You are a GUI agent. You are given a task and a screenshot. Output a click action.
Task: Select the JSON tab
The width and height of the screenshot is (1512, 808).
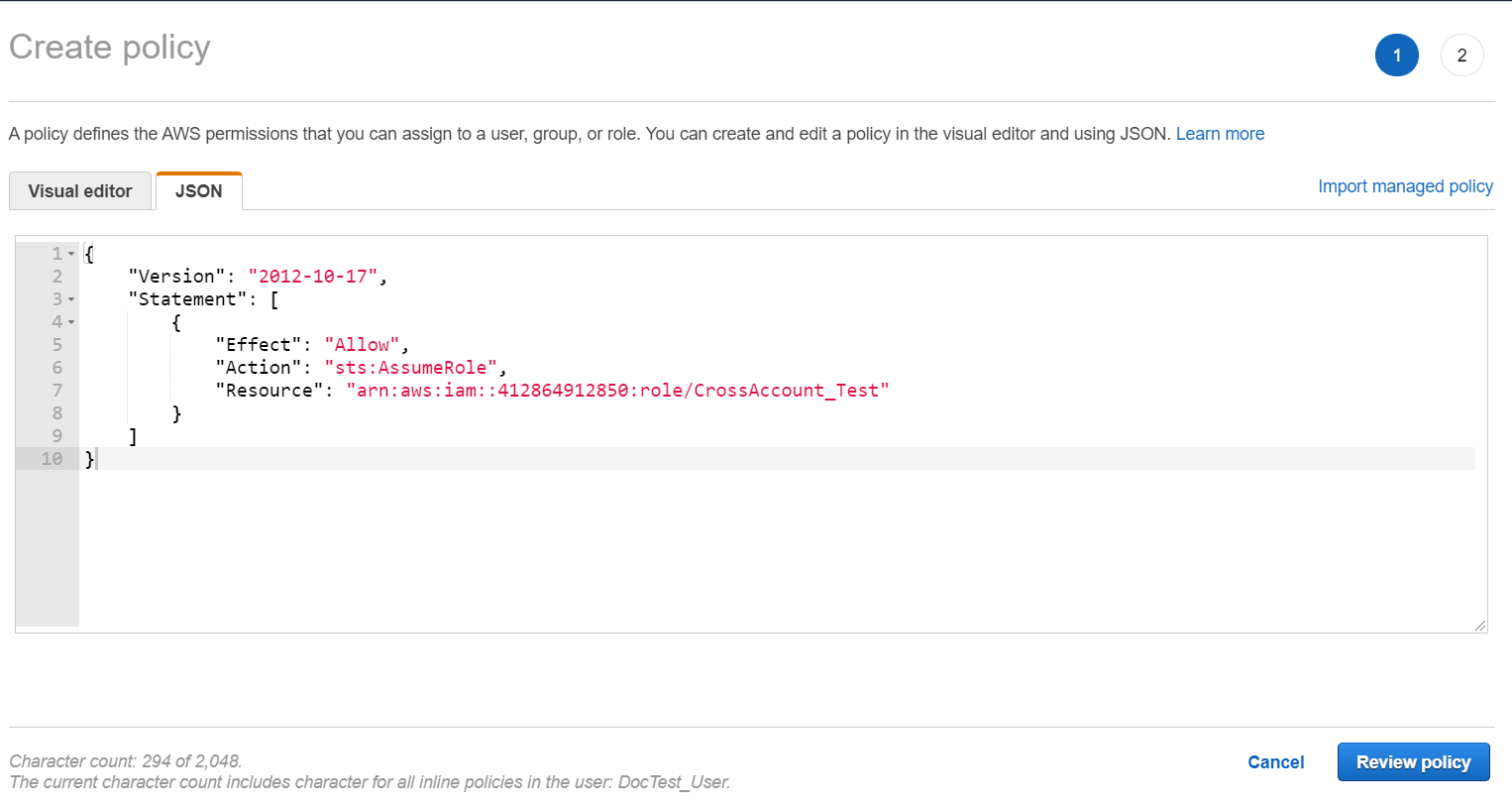[199, 191]
